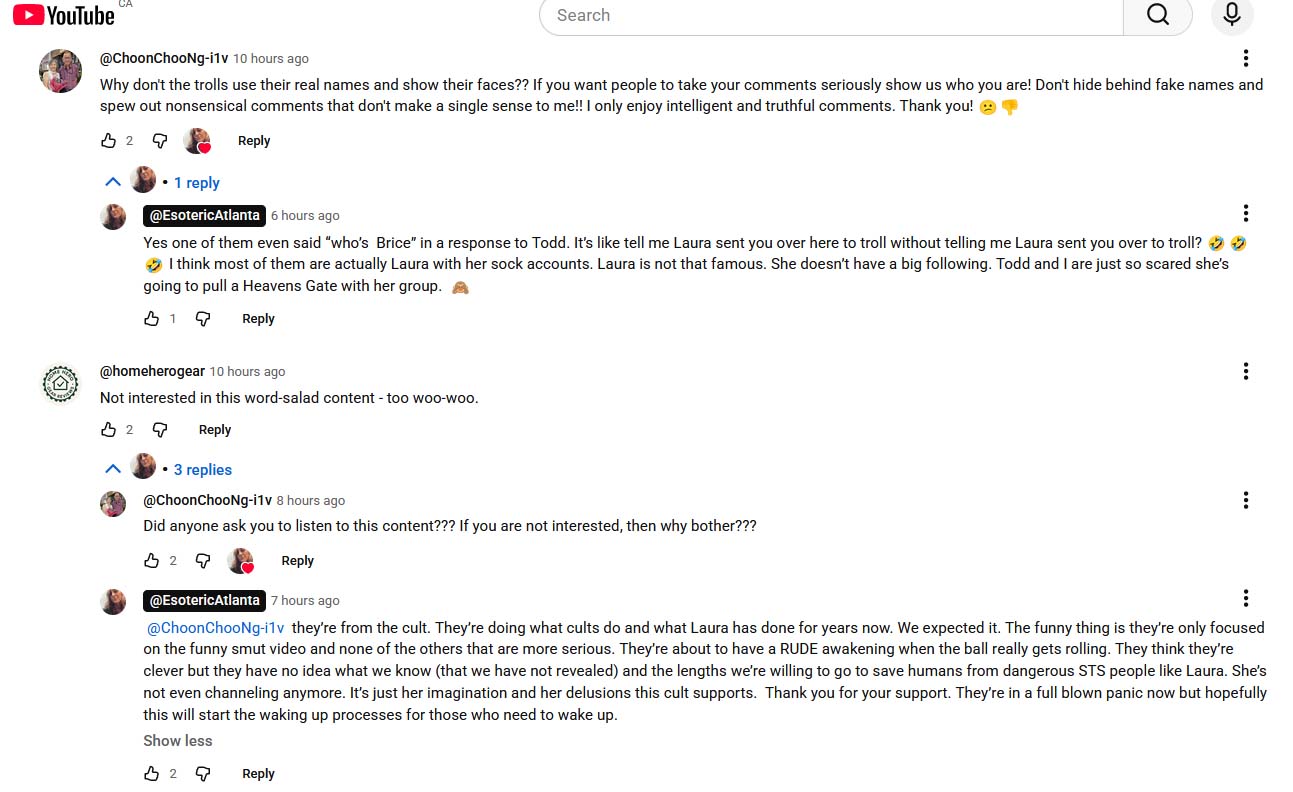Open the @EsotericAtlanta channel badge, 6 hours ago
1293x792 pixels.
(x=204, y=215)
